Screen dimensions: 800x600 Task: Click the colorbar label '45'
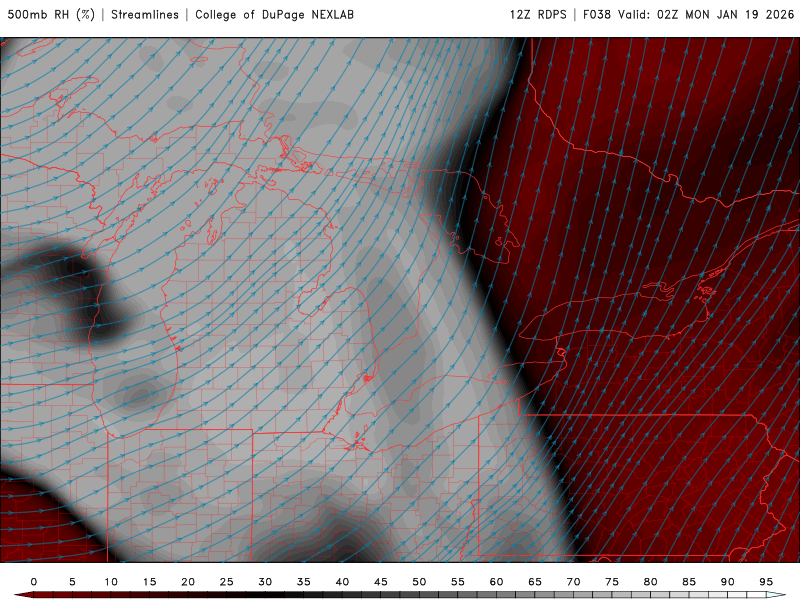click(381, 582)
